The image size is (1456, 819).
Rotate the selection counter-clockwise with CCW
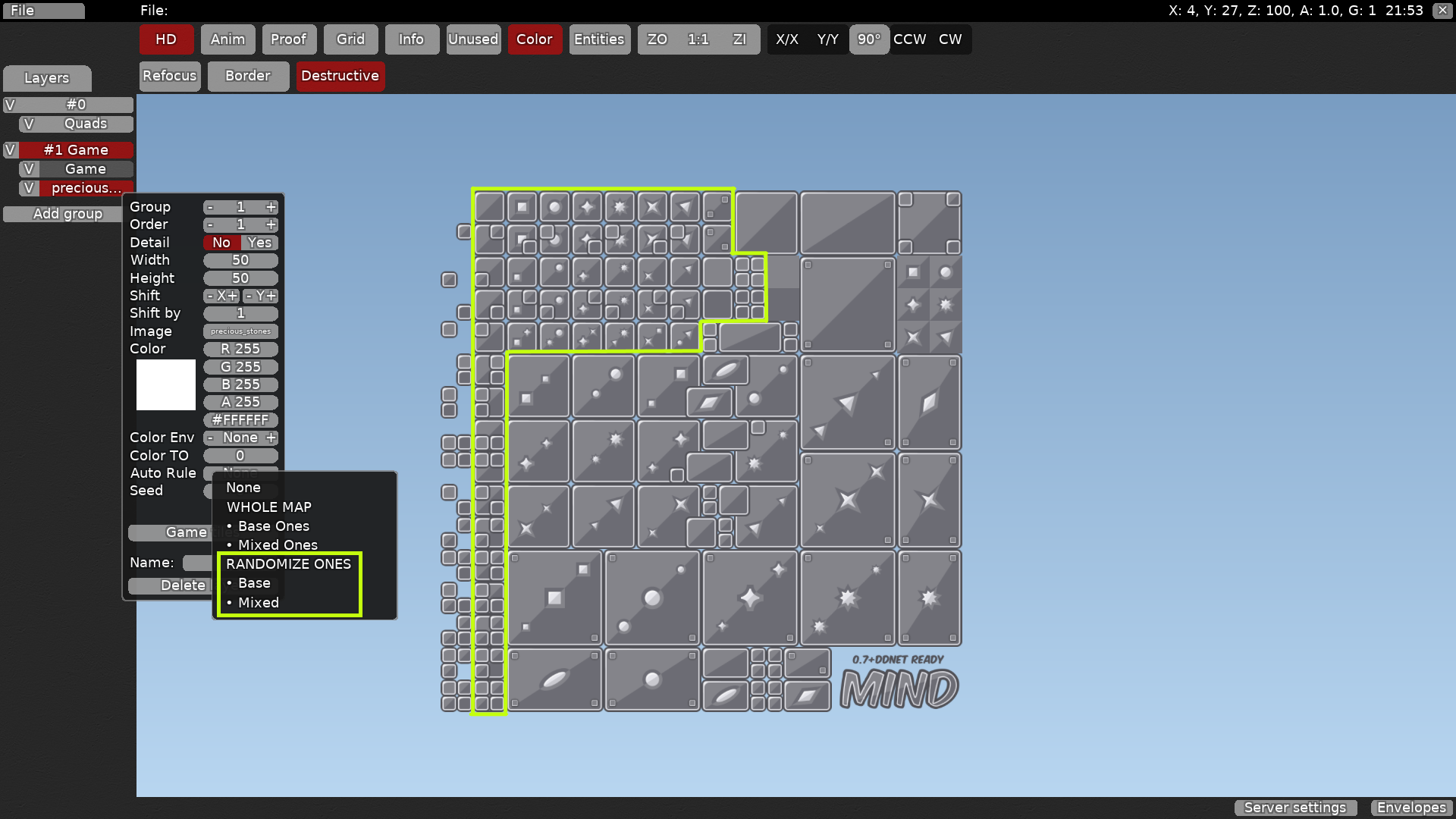(909, 39)
